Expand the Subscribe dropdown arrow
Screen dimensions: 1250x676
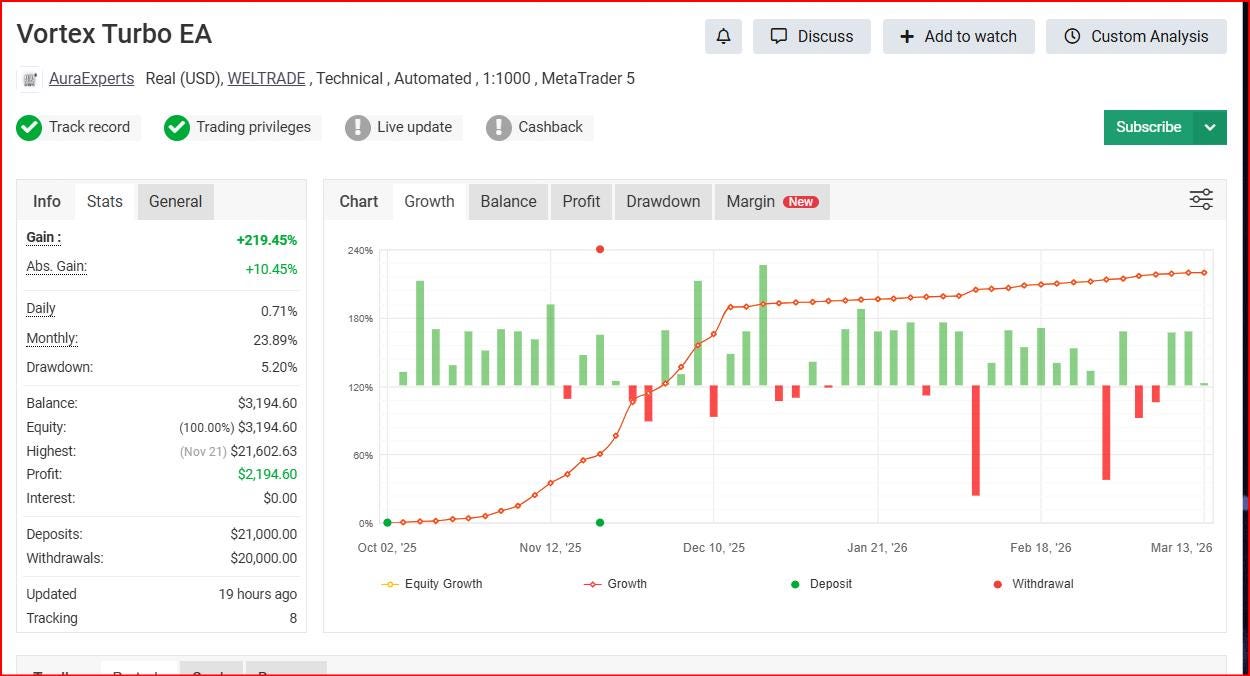1210,127
